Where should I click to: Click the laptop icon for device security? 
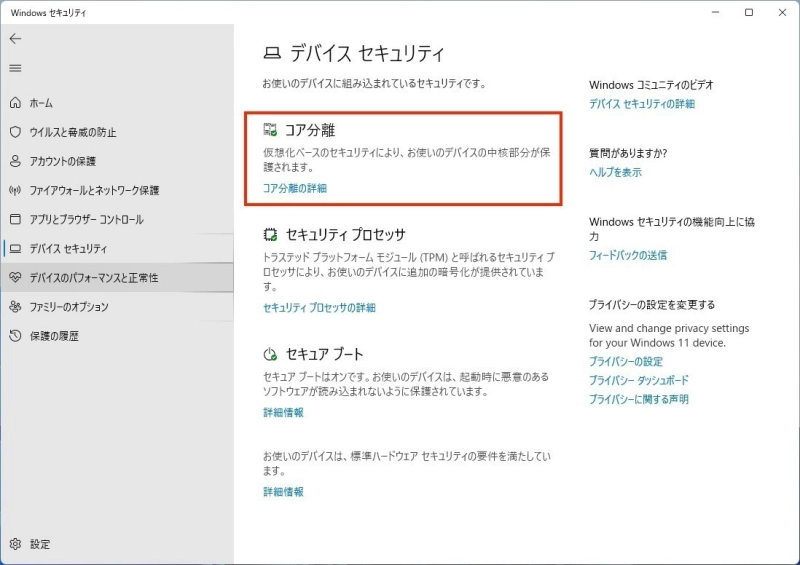15,249
